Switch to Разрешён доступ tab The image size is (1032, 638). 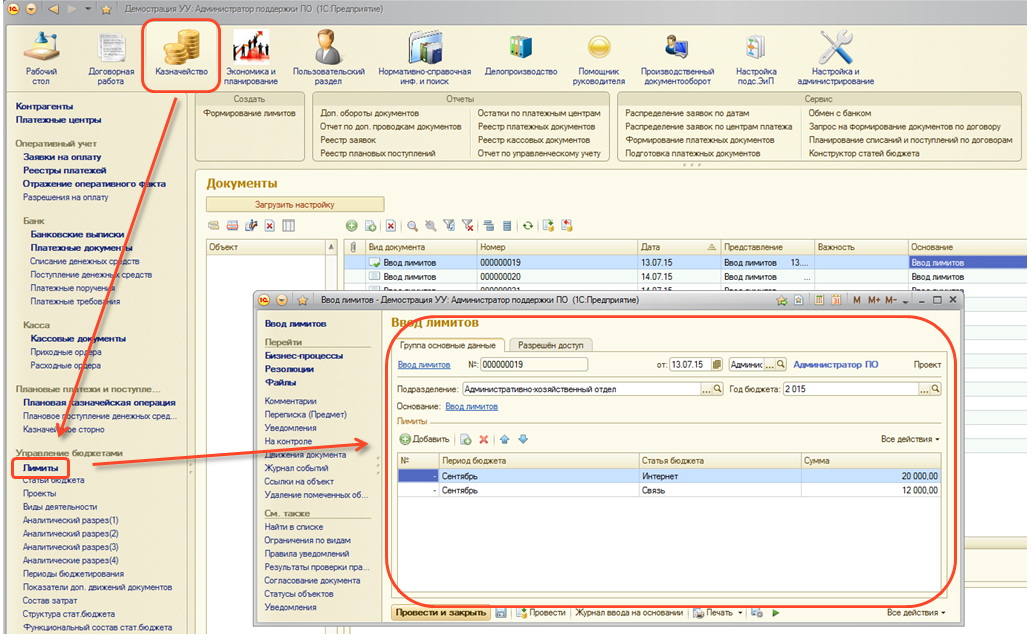[553, 345]
